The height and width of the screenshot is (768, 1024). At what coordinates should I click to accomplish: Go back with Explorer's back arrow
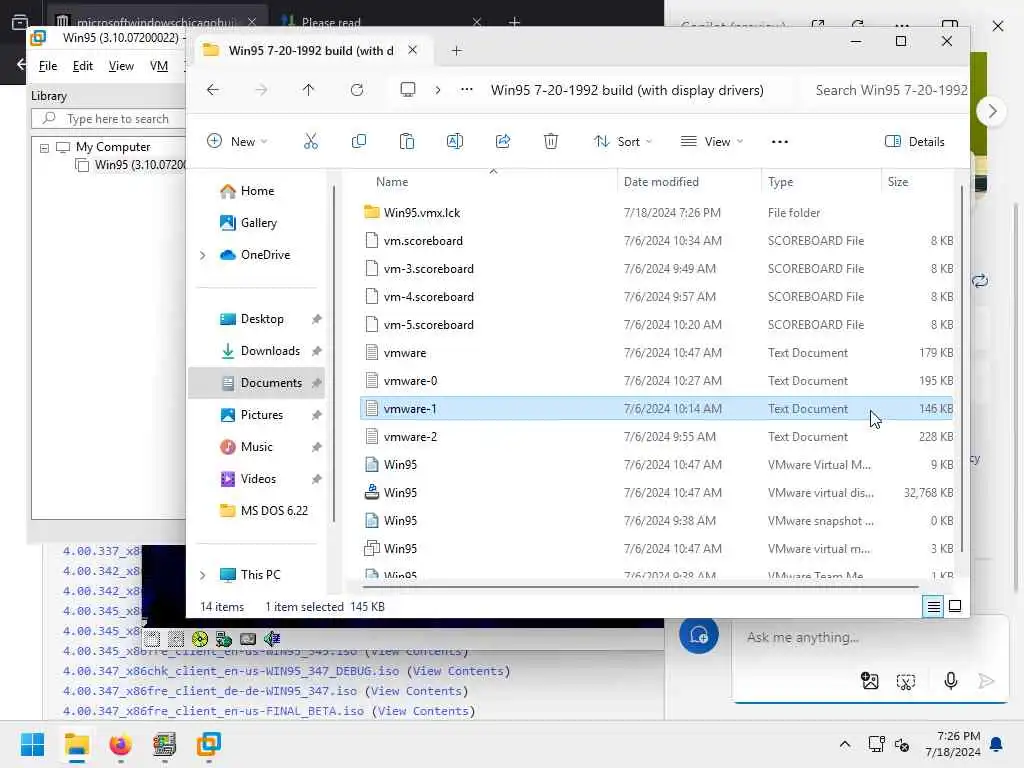coord(213,89)
